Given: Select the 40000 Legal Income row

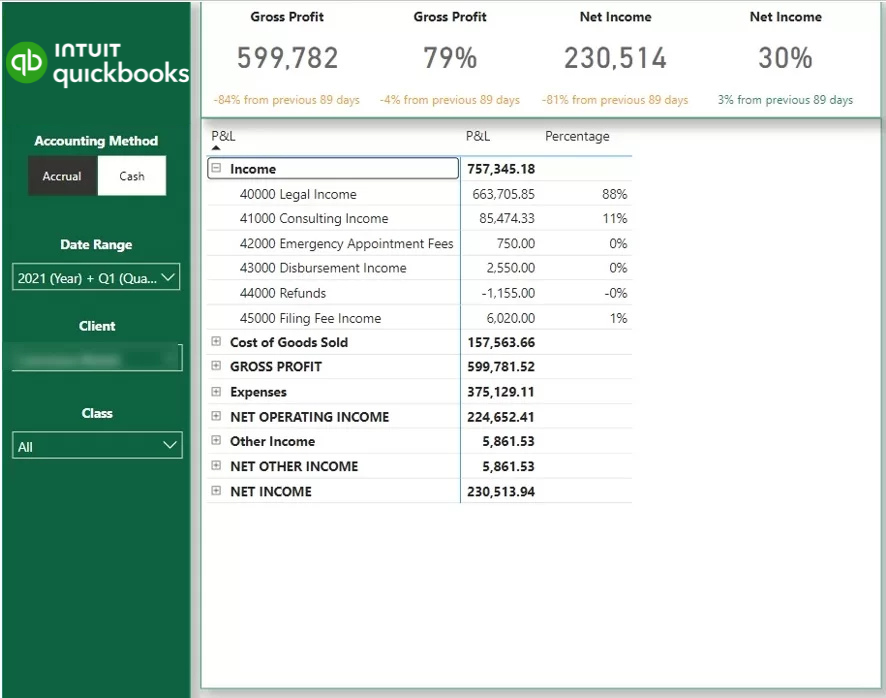Looking at the screenshot, I should tap(298, 194).
